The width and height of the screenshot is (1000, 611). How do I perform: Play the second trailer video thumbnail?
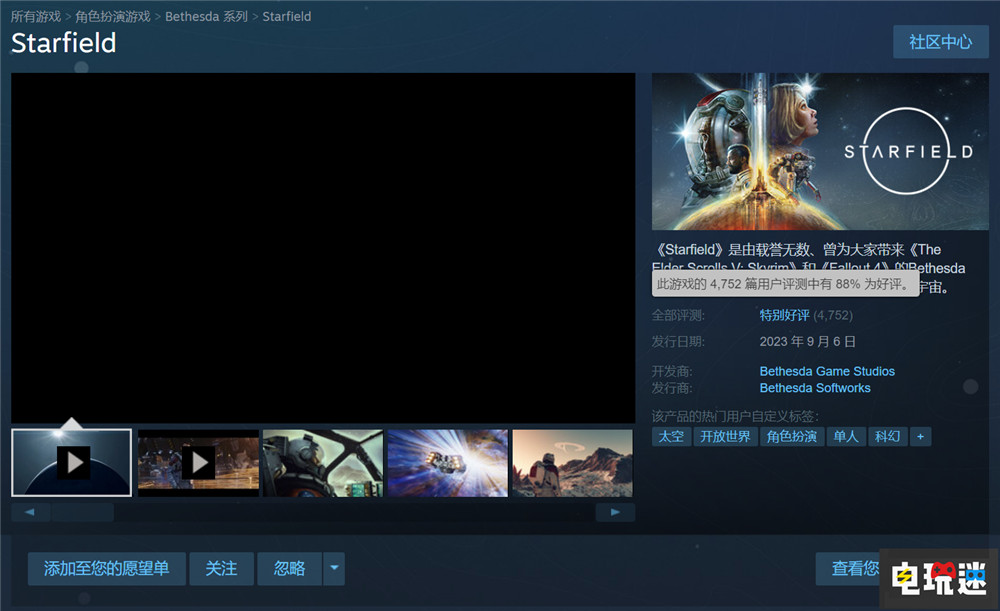point(198,462)
